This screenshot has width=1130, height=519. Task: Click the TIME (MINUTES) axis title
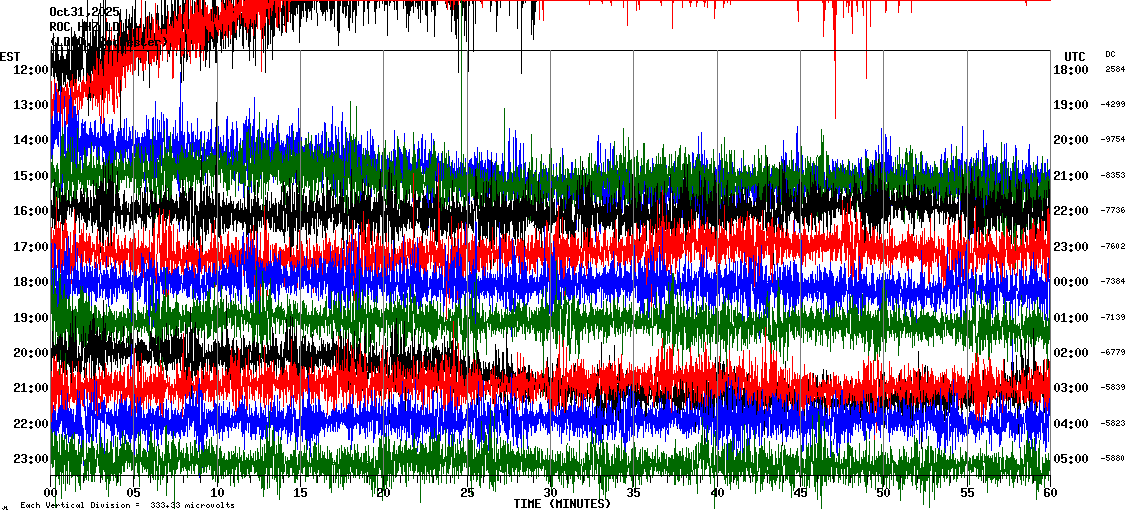coord(561,504)
